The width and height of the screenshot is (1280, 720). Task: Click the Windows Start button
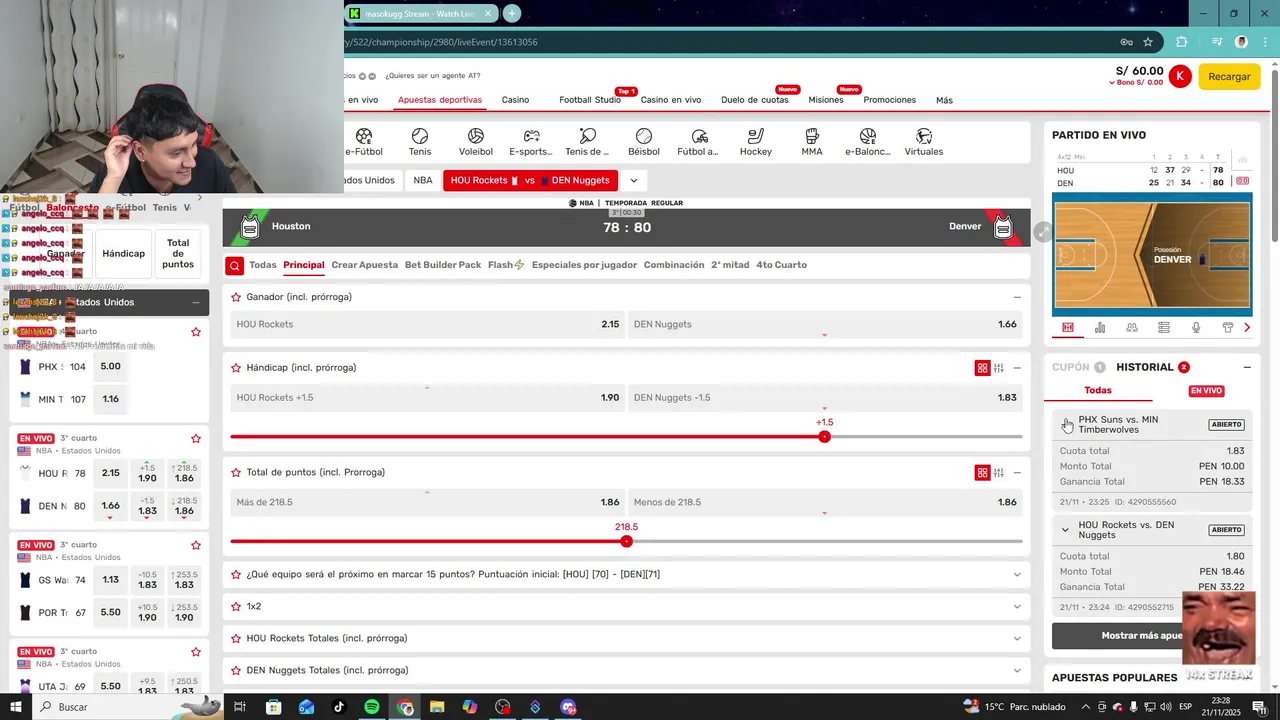point(16,707)
